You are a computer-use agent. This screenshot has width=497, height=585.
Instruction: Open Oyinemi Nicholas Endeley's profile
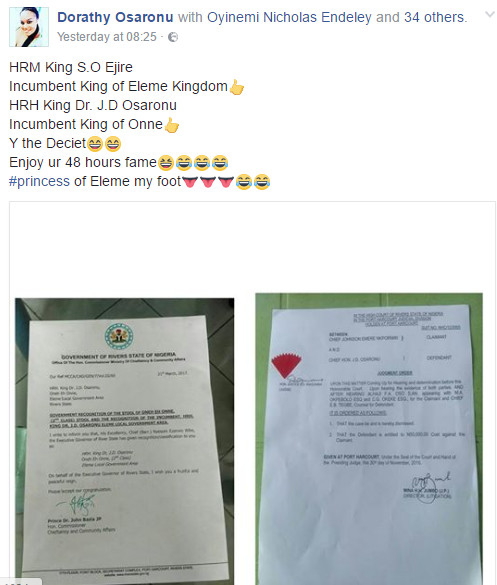289,17
